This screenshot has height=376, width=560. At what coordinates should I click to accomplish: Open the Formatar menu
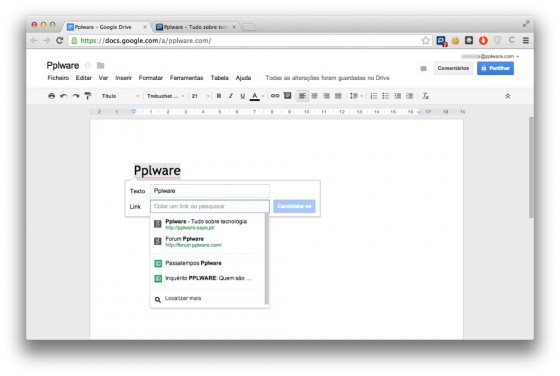(x=151, y=78)
